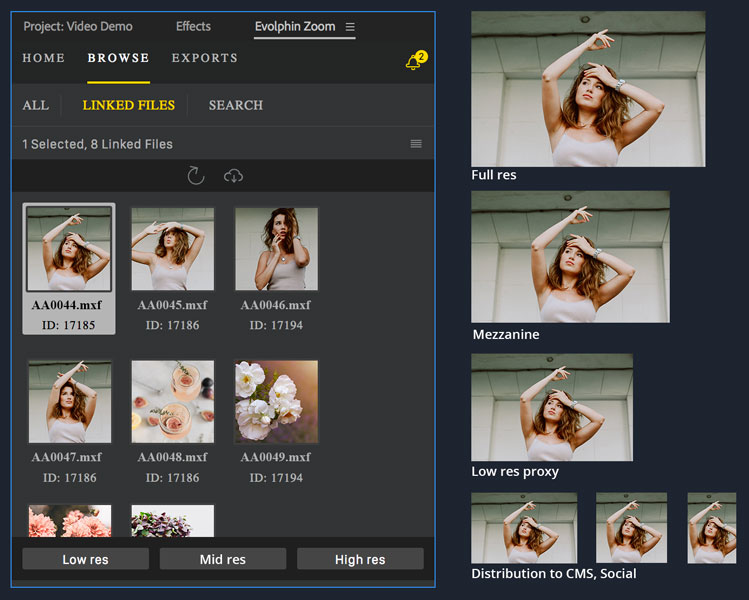Click the Distribution to CMS, Social caption
The width and height of the screenshot is (749, 600).
pos(554,573)
